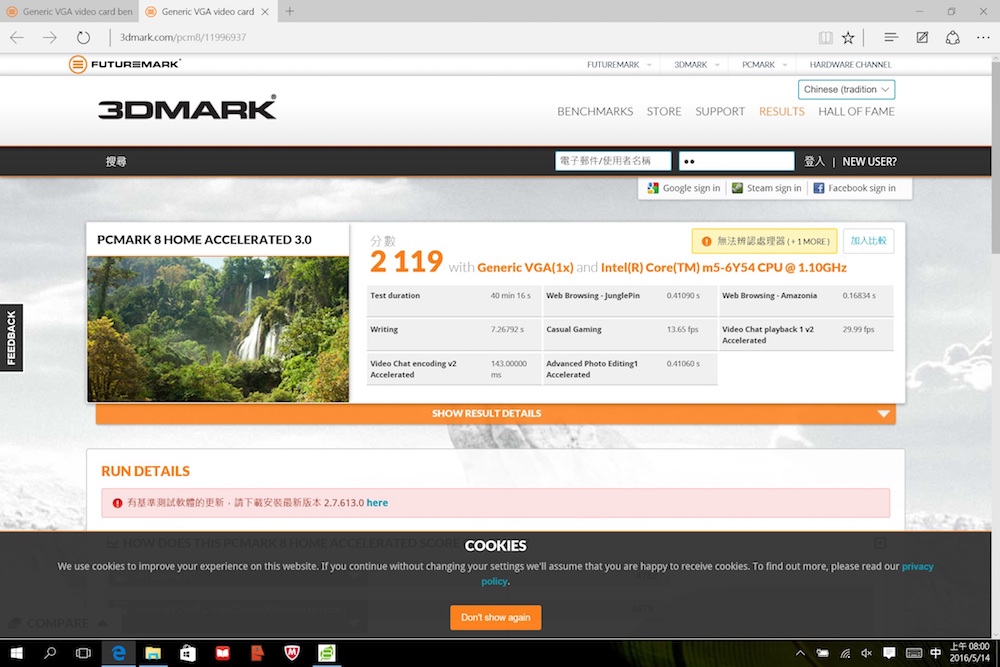Image resolution: width=1000 pixels, height=667 pixels.
Task: Open File Explorer from the taskbar
Action: pos(153,654)
